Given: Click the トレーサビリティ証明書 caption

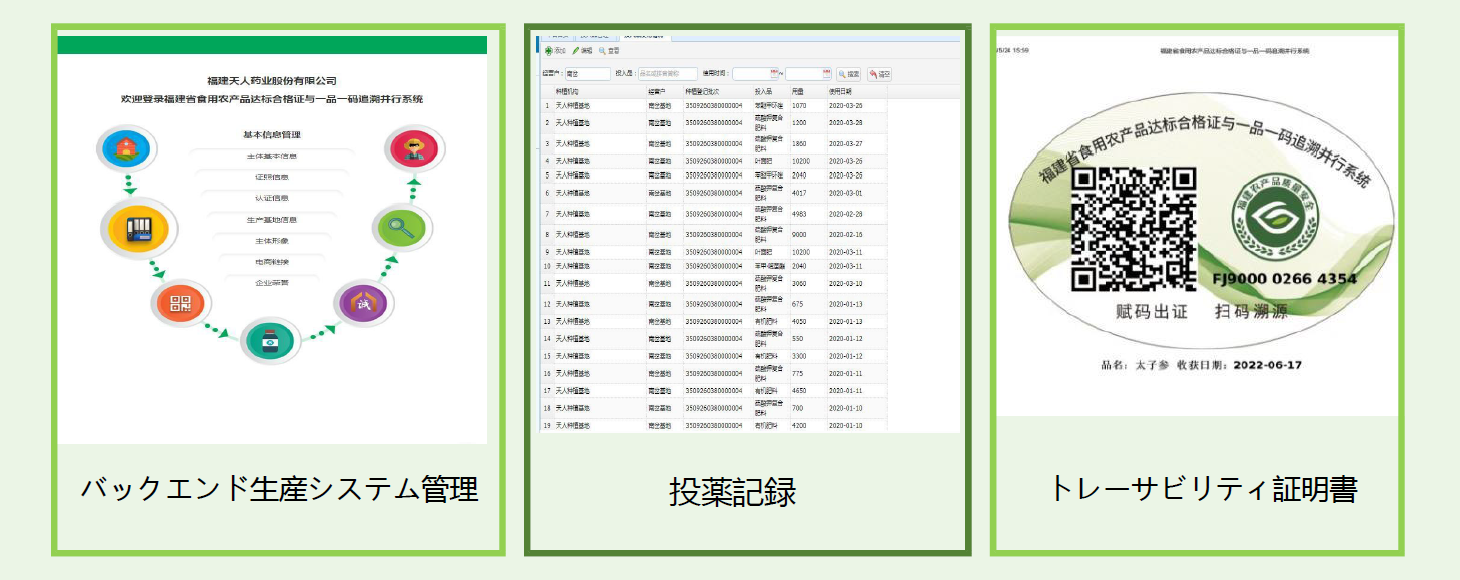Looking at the screenshot, I should click(x=1203, y=489).
